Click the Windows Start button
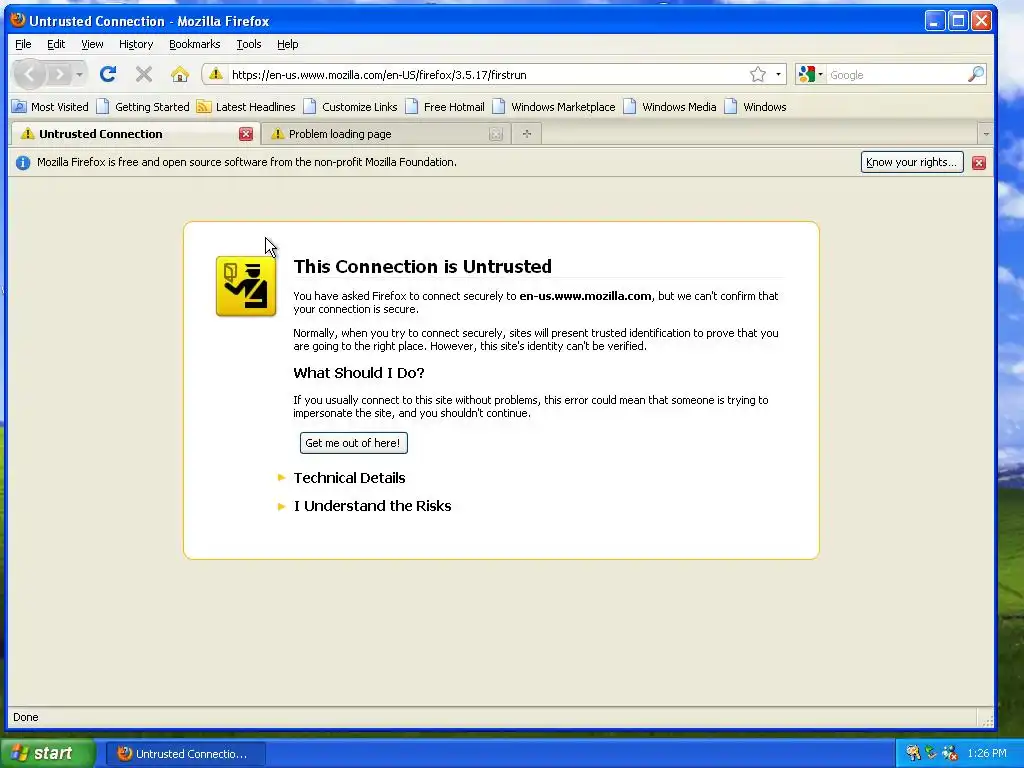Screen dimensions: 1024x768 (47, 753)
